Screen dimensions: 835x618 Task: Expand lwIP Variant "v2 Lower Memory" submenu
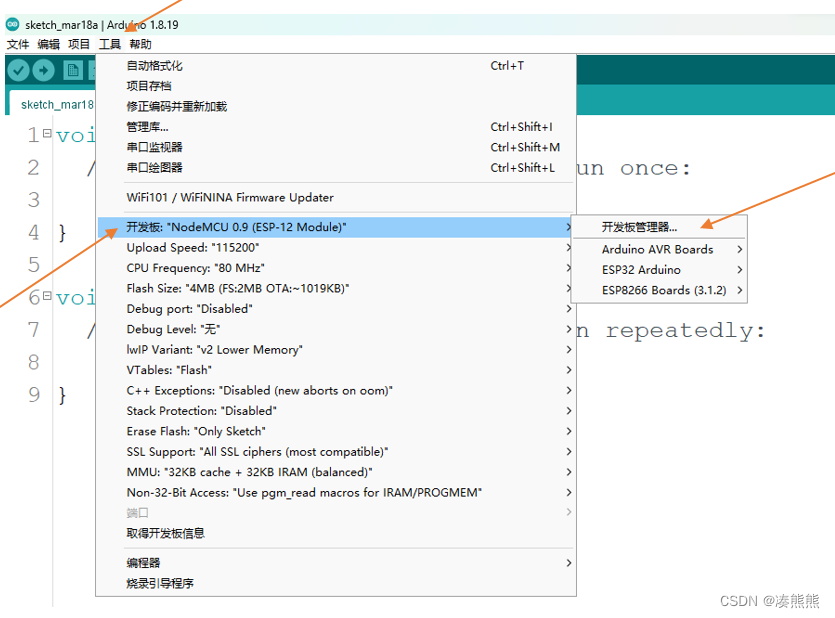click(x=337, y=350)
